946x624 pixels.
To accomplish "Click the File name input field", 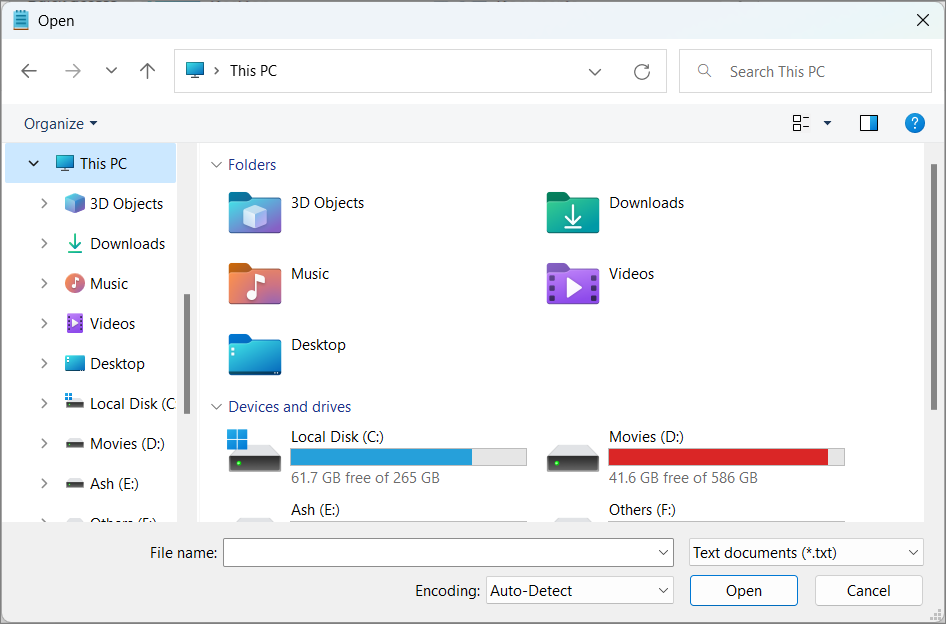I will [x=448, y=553].
